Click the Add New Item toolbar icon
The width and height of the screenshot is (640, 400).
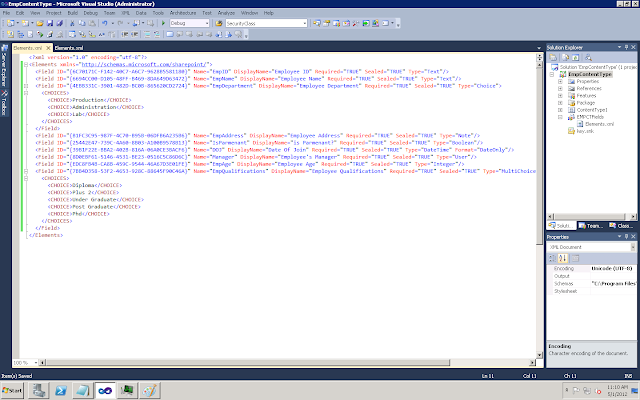[25, 23]
